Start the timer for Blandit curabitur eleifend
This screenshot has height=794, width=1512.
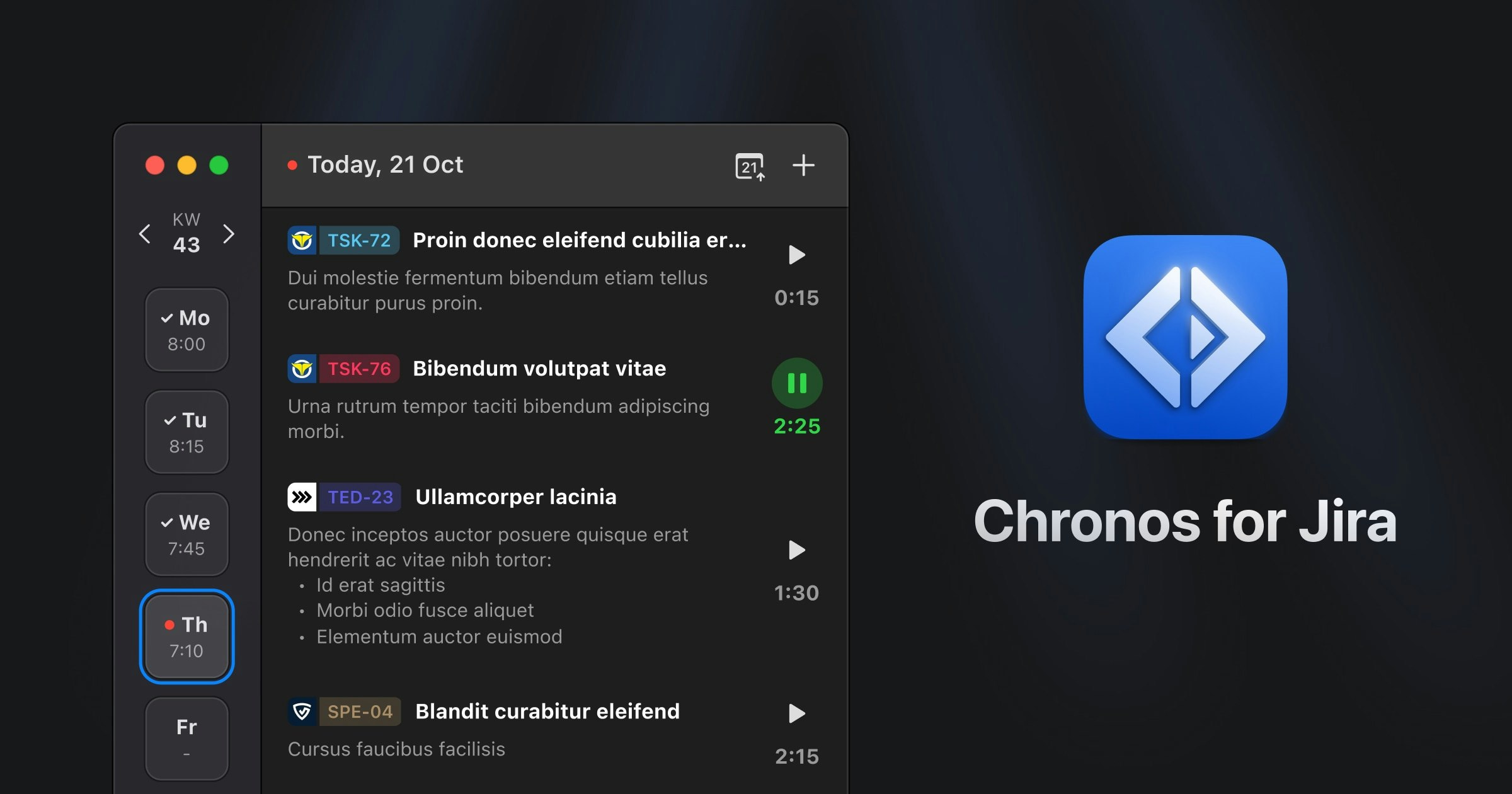[796, 714]
